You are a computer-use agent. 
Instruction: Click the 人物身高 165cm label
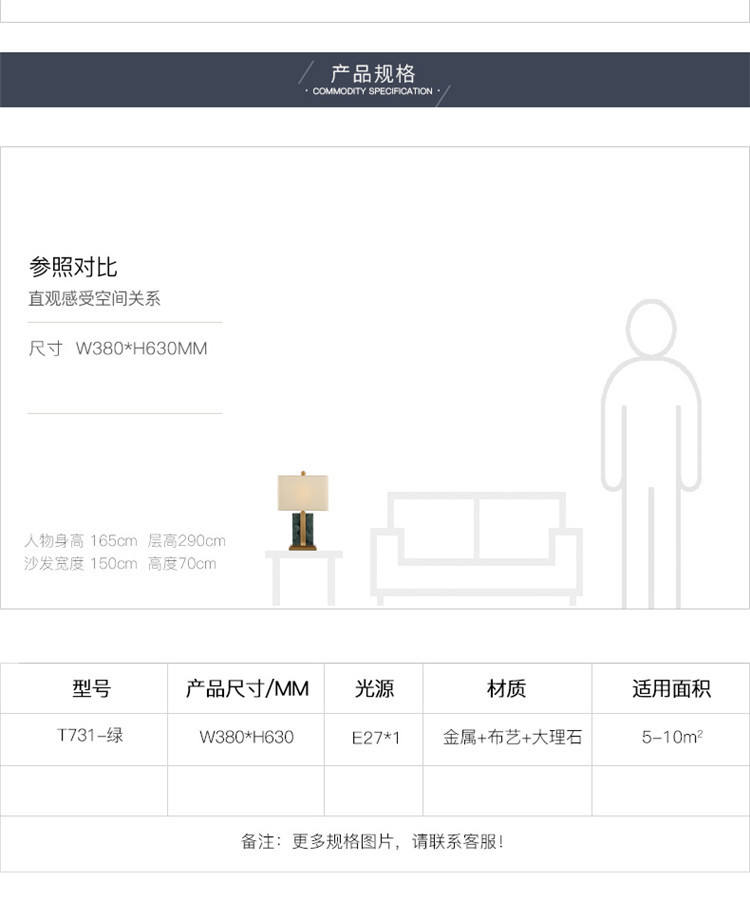click(x=81, y=541)
